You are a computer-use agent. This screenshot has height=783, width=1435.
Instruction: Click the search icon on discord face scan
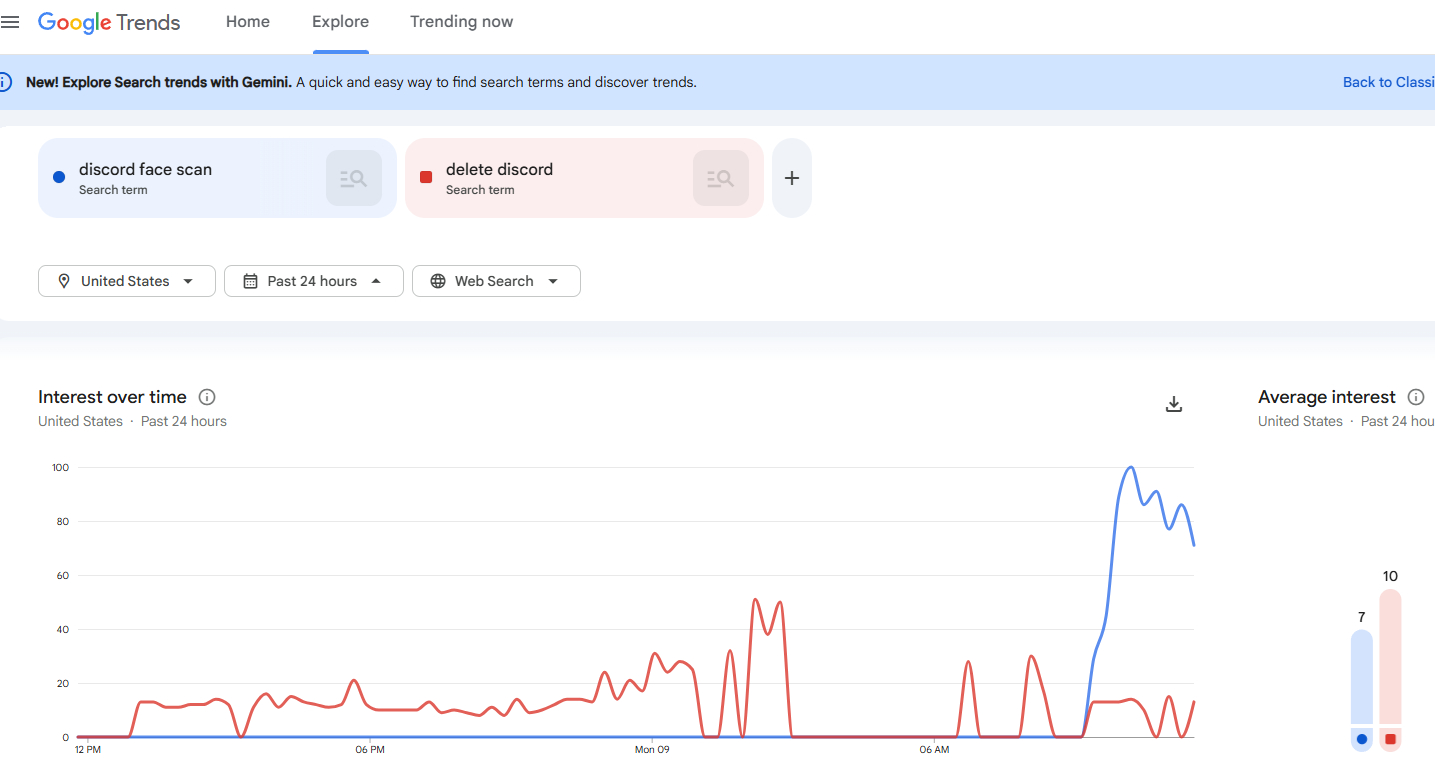pos(353,178)
